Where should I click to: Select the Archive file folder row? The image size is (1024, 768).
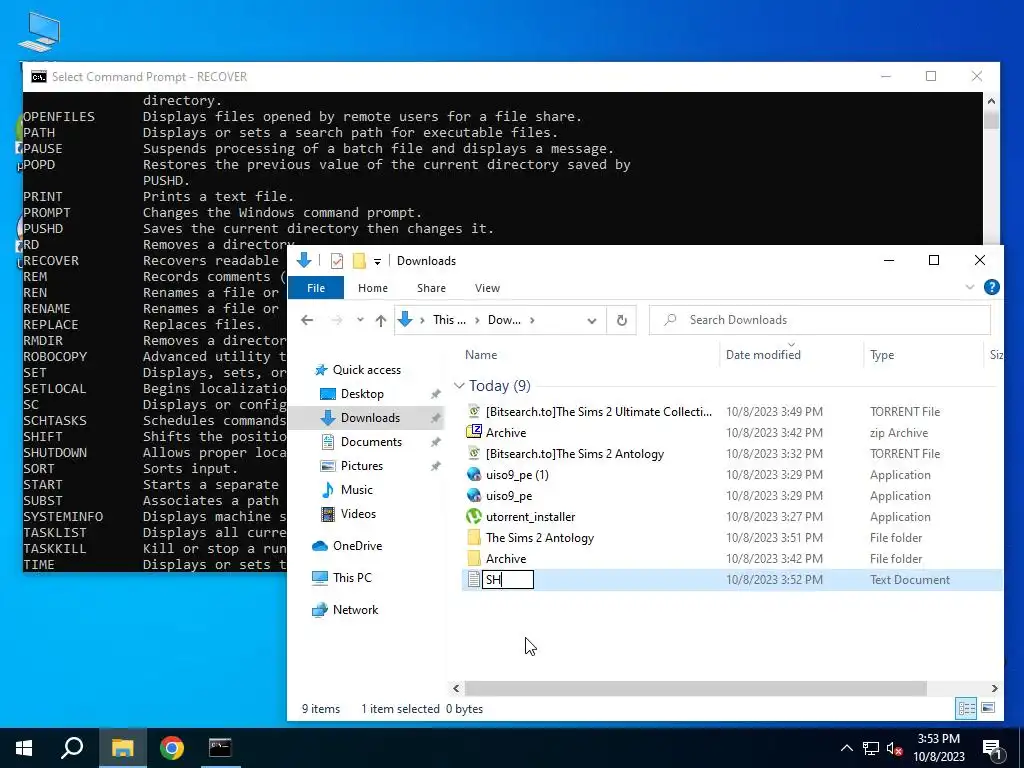pos(731,558)
